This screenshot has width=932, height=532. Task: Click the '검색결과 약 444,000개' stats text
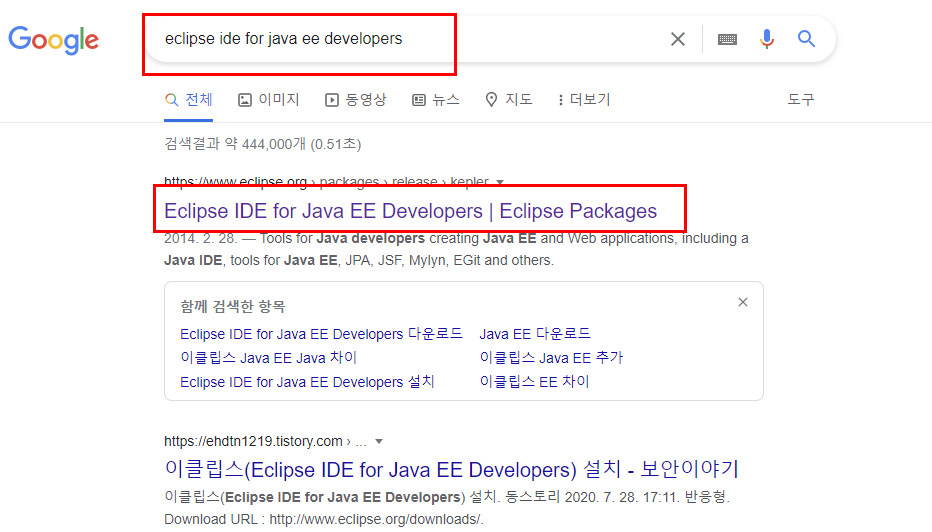tap(263, 144)
